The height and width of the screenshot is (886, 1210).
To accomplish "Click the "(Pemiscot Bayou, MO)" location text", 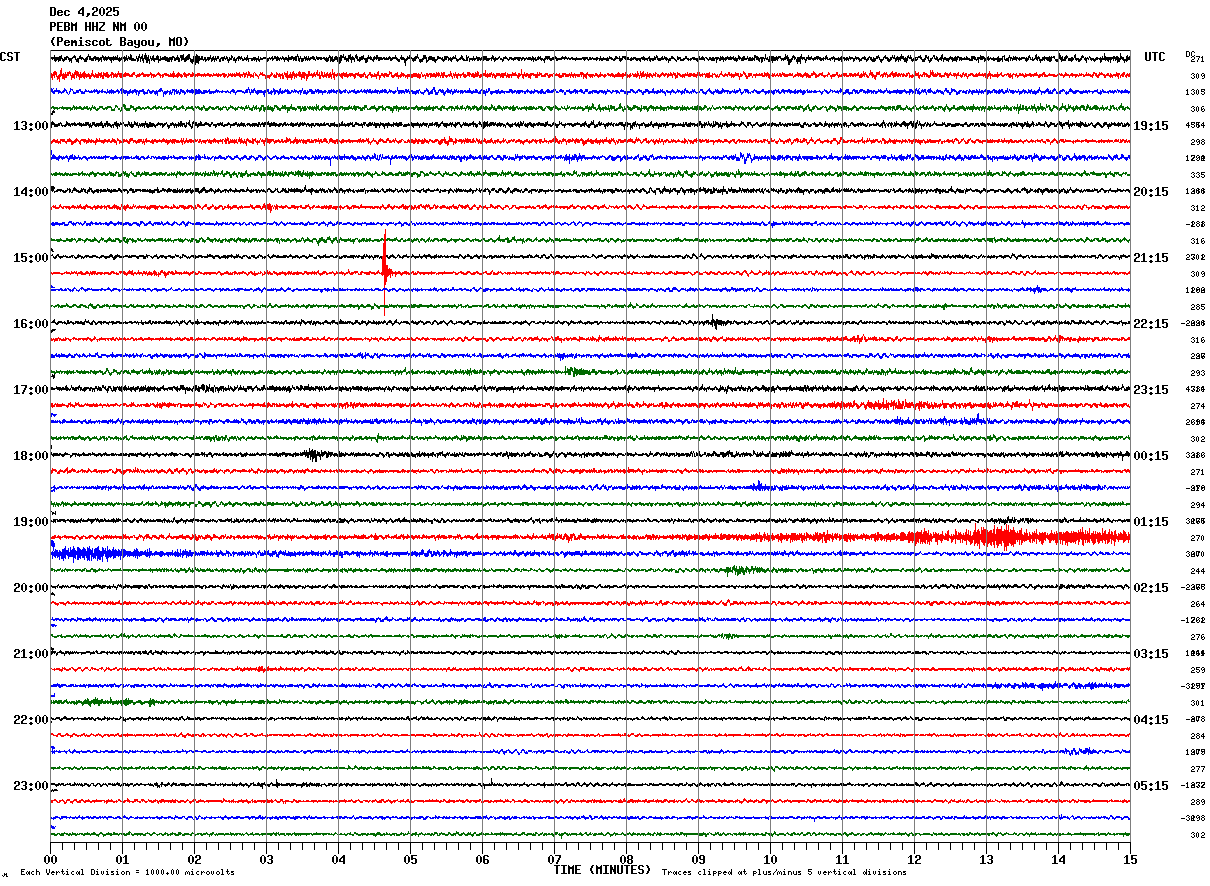I will [118, 42].
